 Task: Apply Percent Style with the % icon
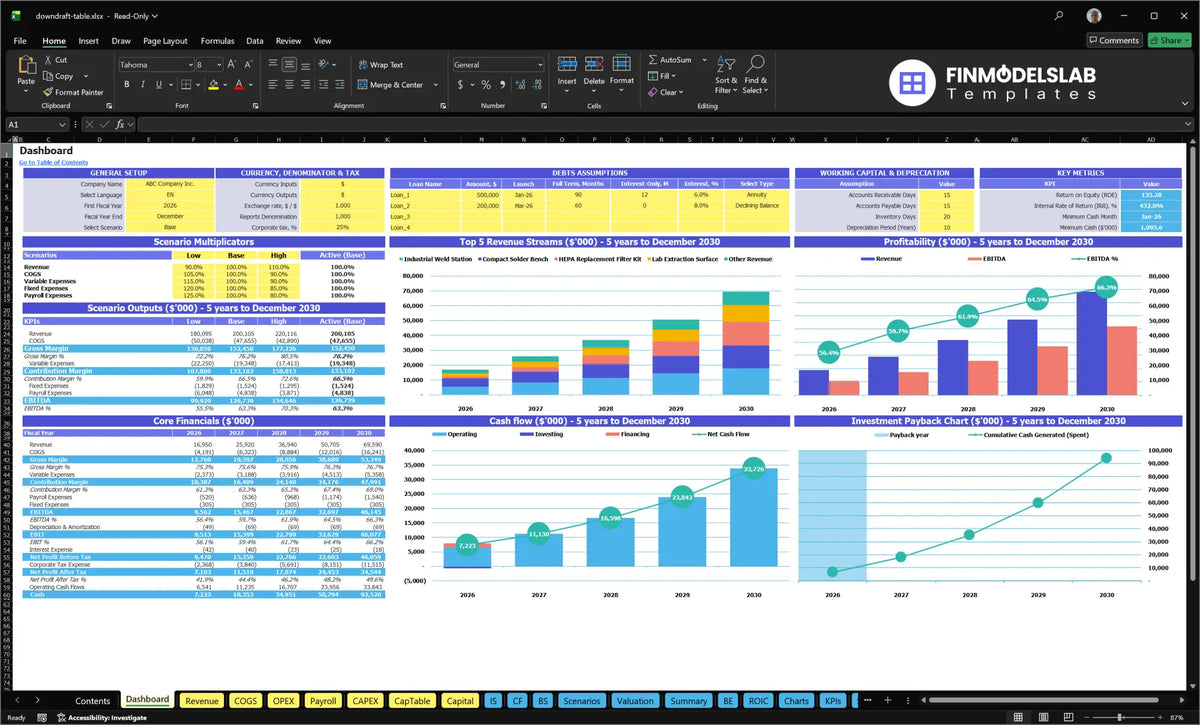(486, 84)
